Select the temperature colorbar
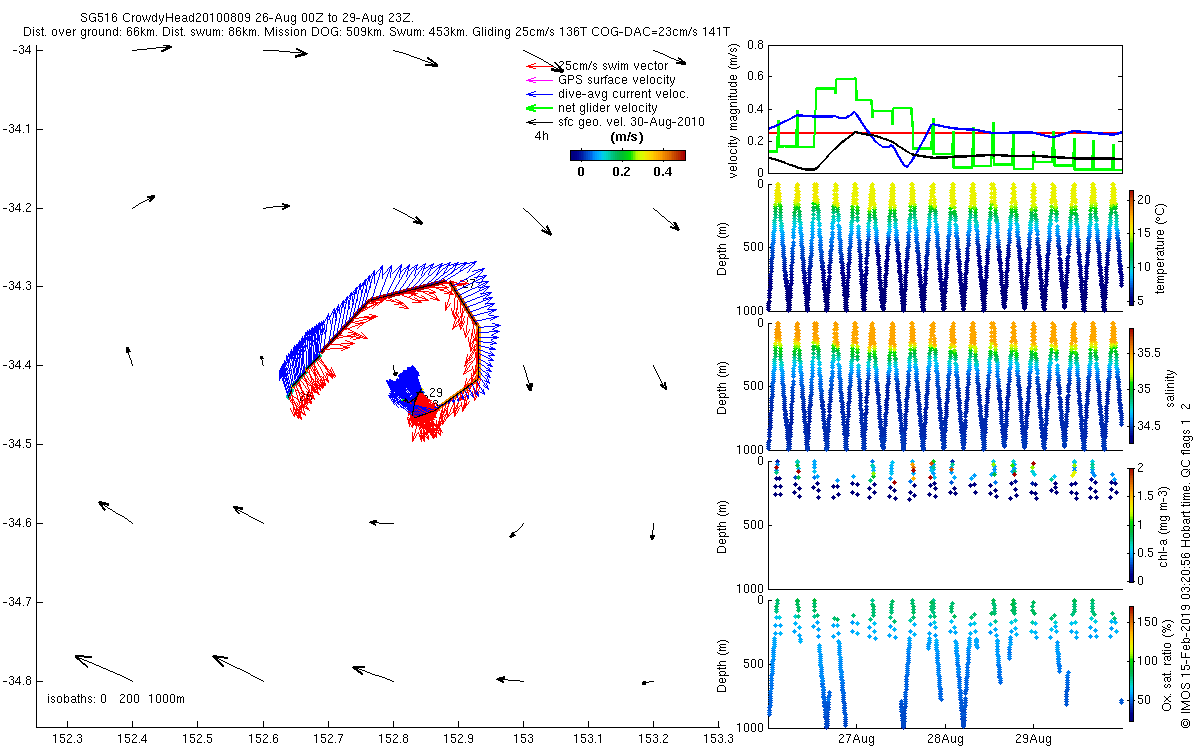The width and height of the screenshot is (1200, 750). [x=1131, y=248]
